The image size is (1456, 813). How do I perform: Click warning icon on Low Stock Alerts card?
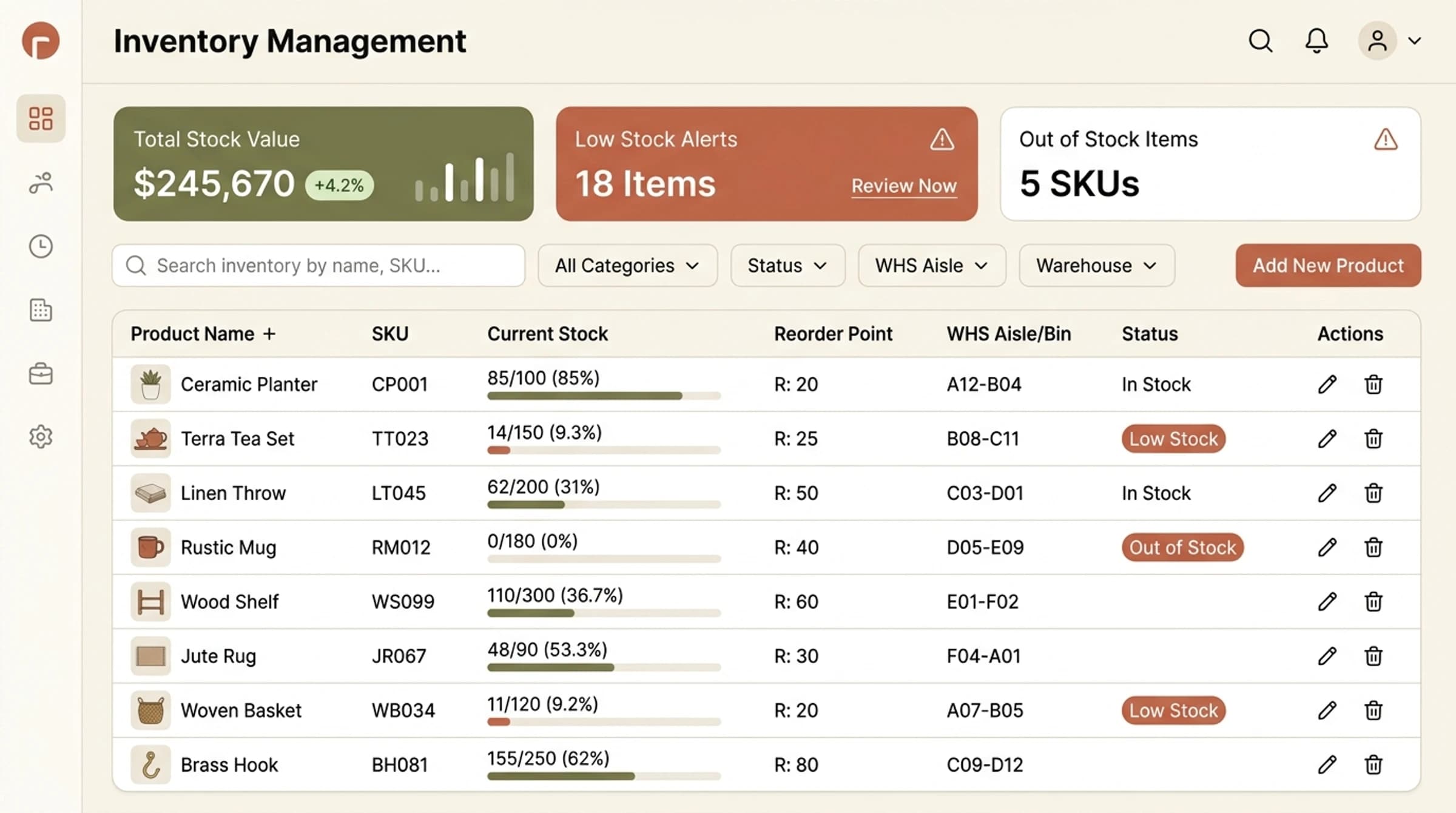[x=942, y=140]
